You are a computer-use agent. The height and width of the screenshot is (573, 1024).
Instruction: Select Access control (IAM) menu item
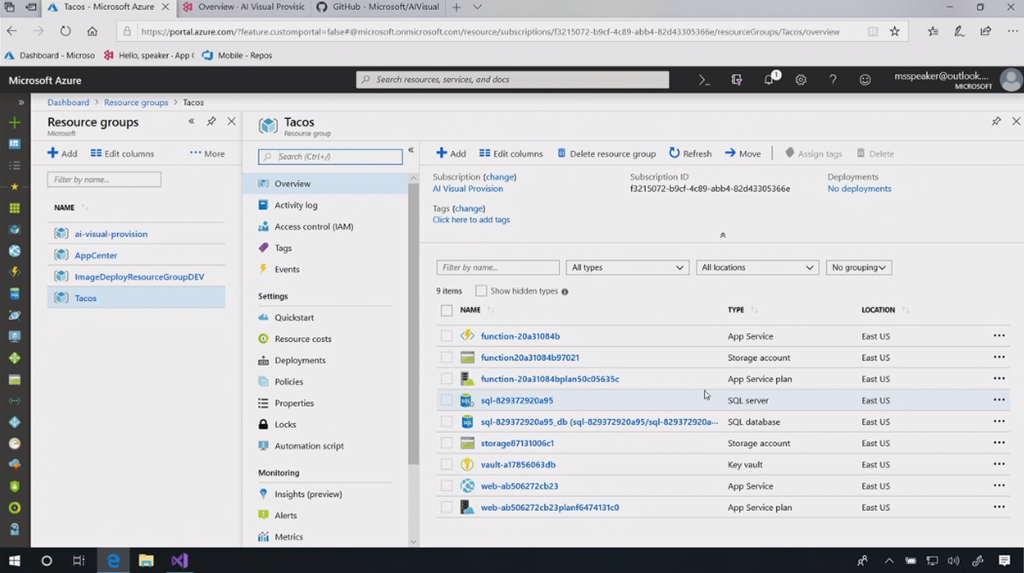coord(314,227)
